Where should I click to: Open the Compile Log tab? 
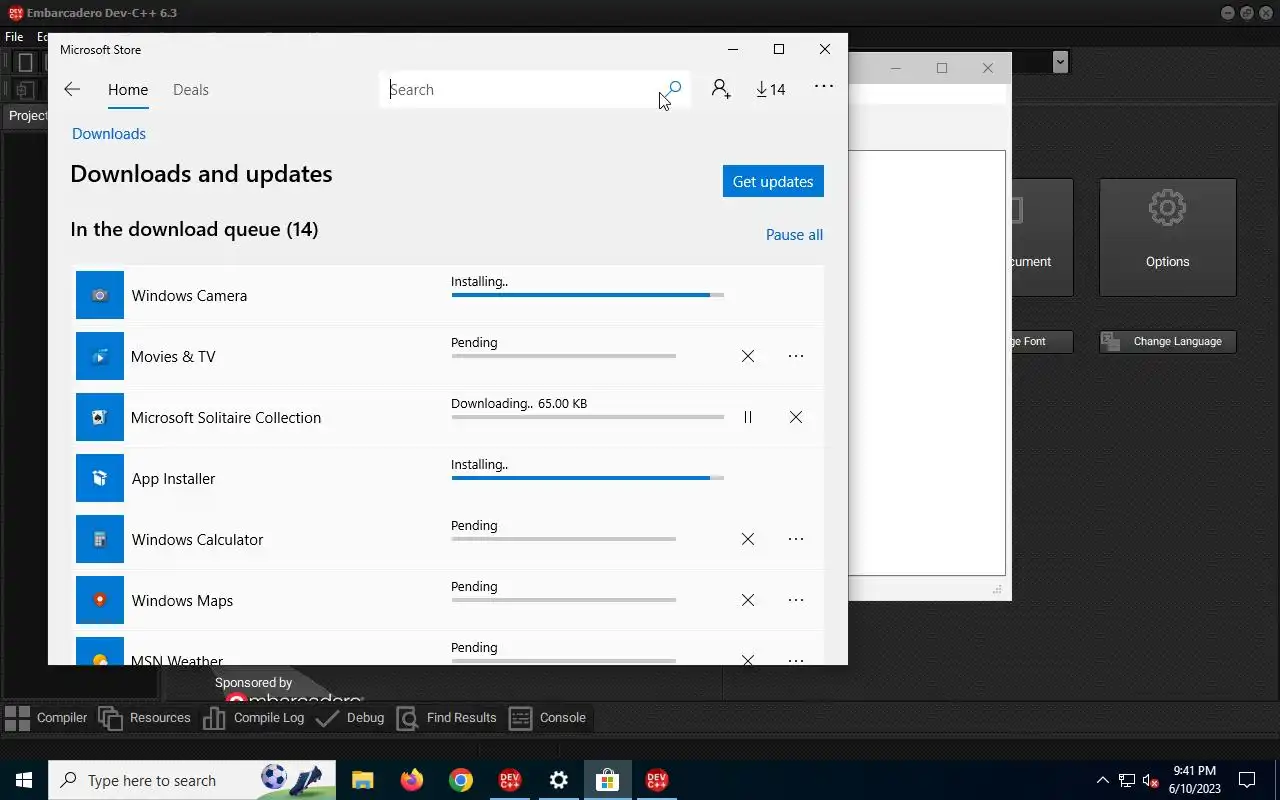coord(254,717)
